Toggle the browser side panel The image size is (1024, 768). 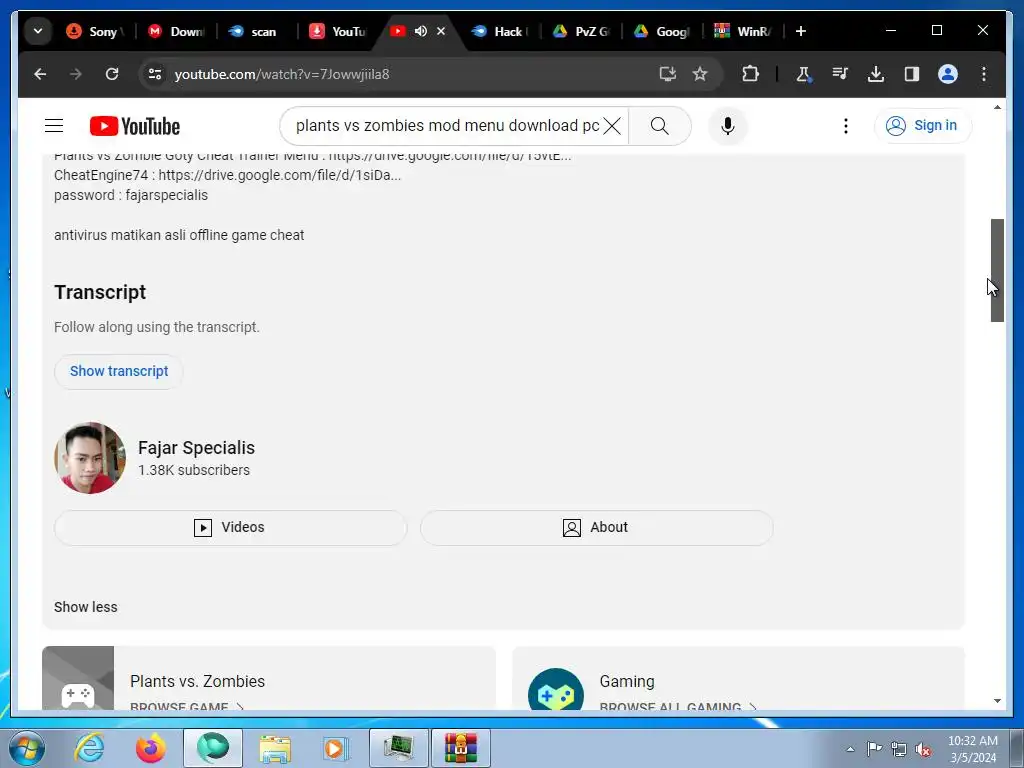tap(912, 74)
